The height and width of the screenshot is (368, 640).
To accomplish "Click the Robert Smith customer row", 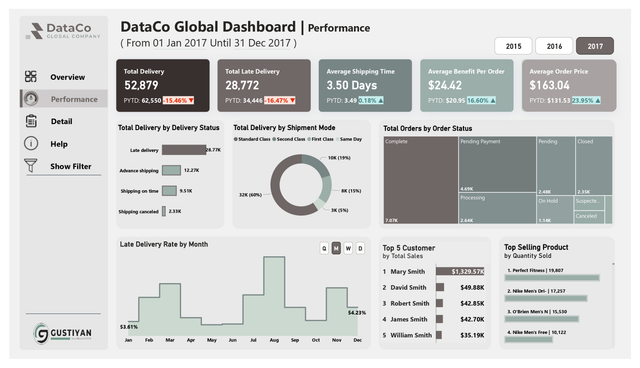I will (433, 303).
